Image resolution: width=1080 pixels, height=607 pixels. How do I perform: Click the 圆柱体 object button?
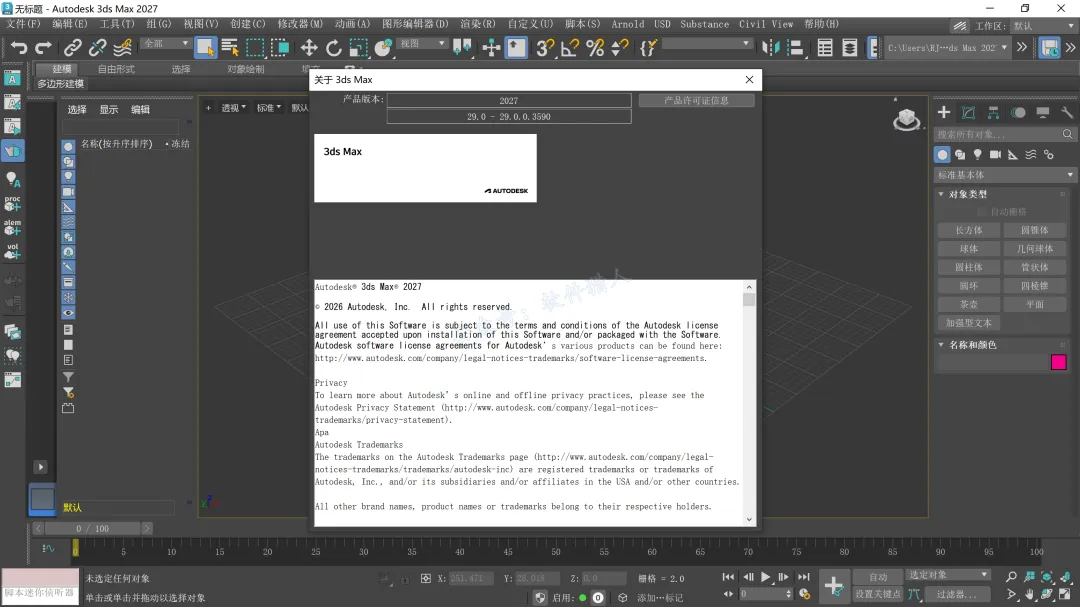click(x=968, y=267)
